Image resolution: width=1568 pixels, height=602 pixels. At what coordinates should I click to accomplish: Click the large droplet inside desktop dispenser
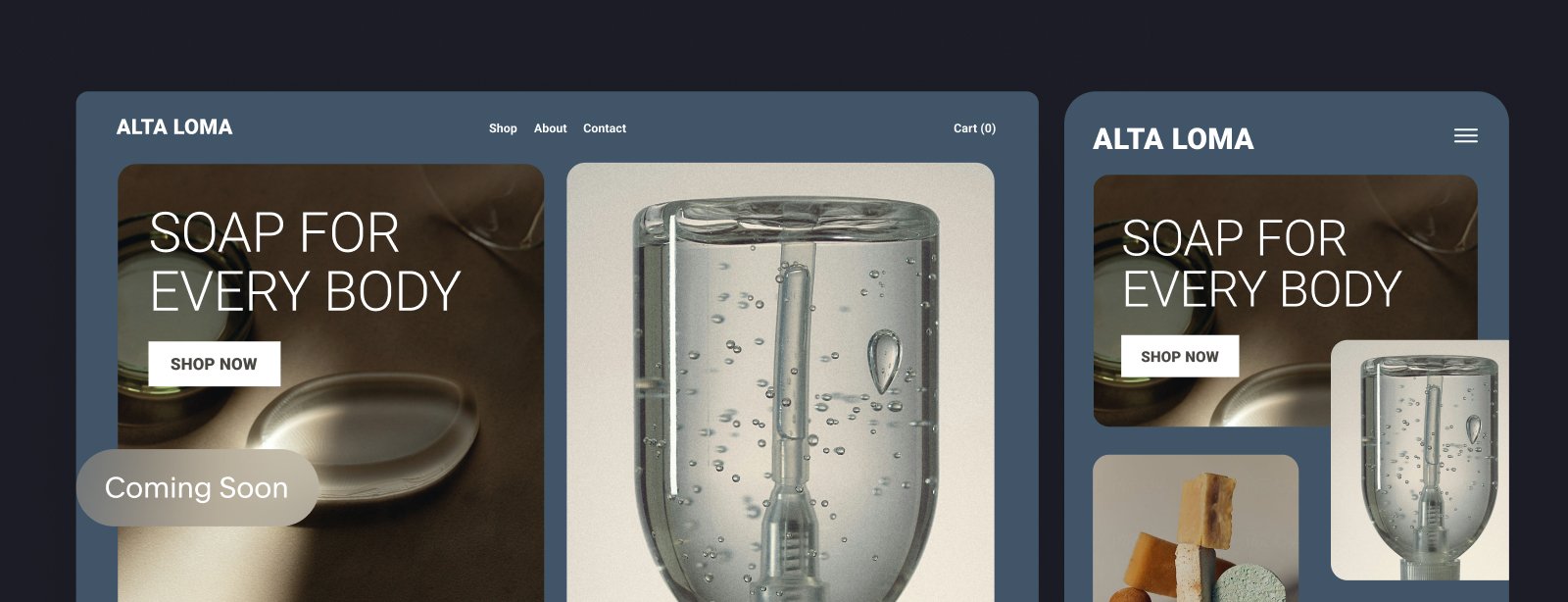point(884,361)
